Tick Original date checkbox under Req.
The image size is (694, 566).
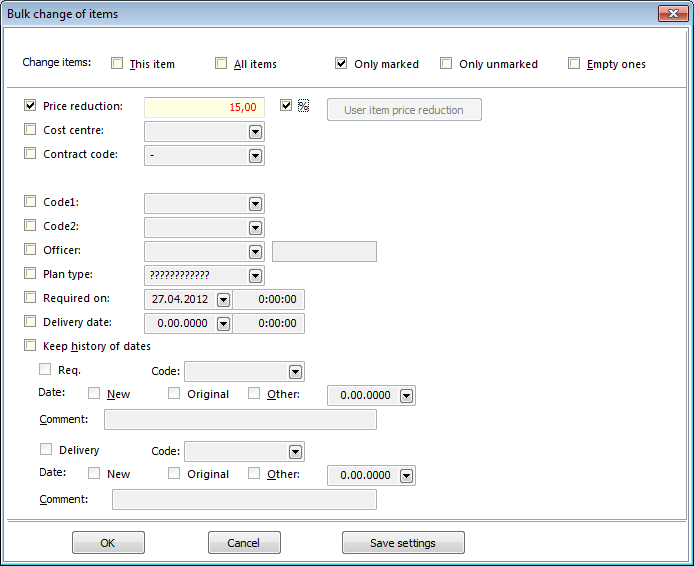(x=174, y=393)
